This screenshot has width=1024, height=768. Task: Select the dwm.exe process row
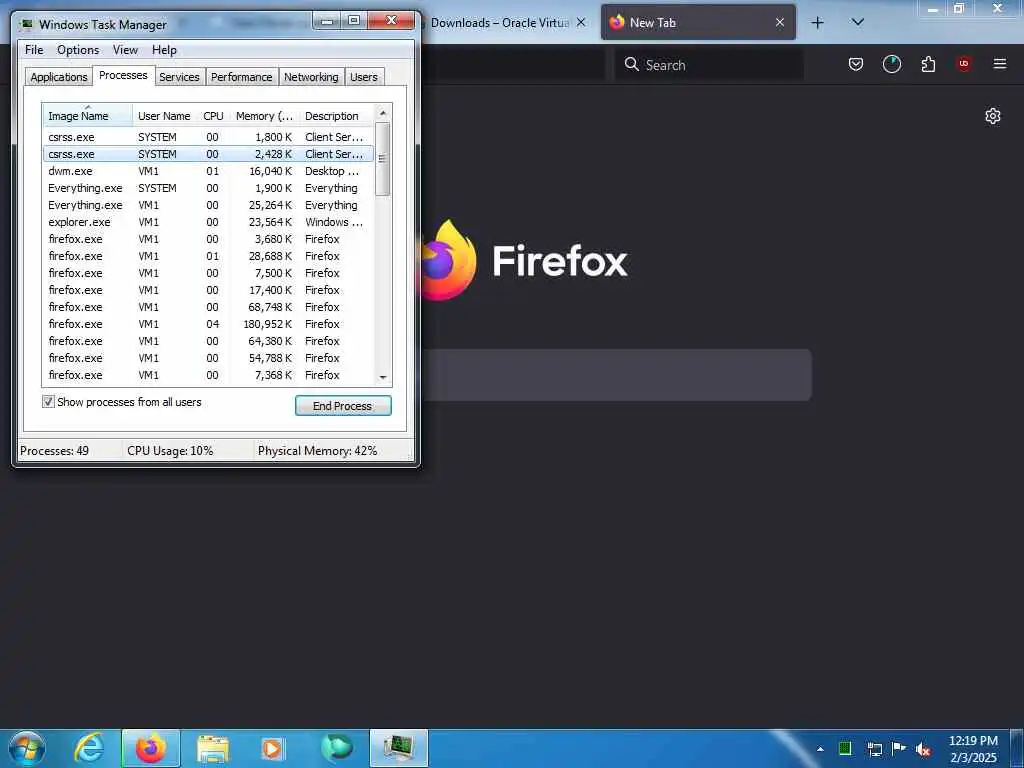[208, 171]
